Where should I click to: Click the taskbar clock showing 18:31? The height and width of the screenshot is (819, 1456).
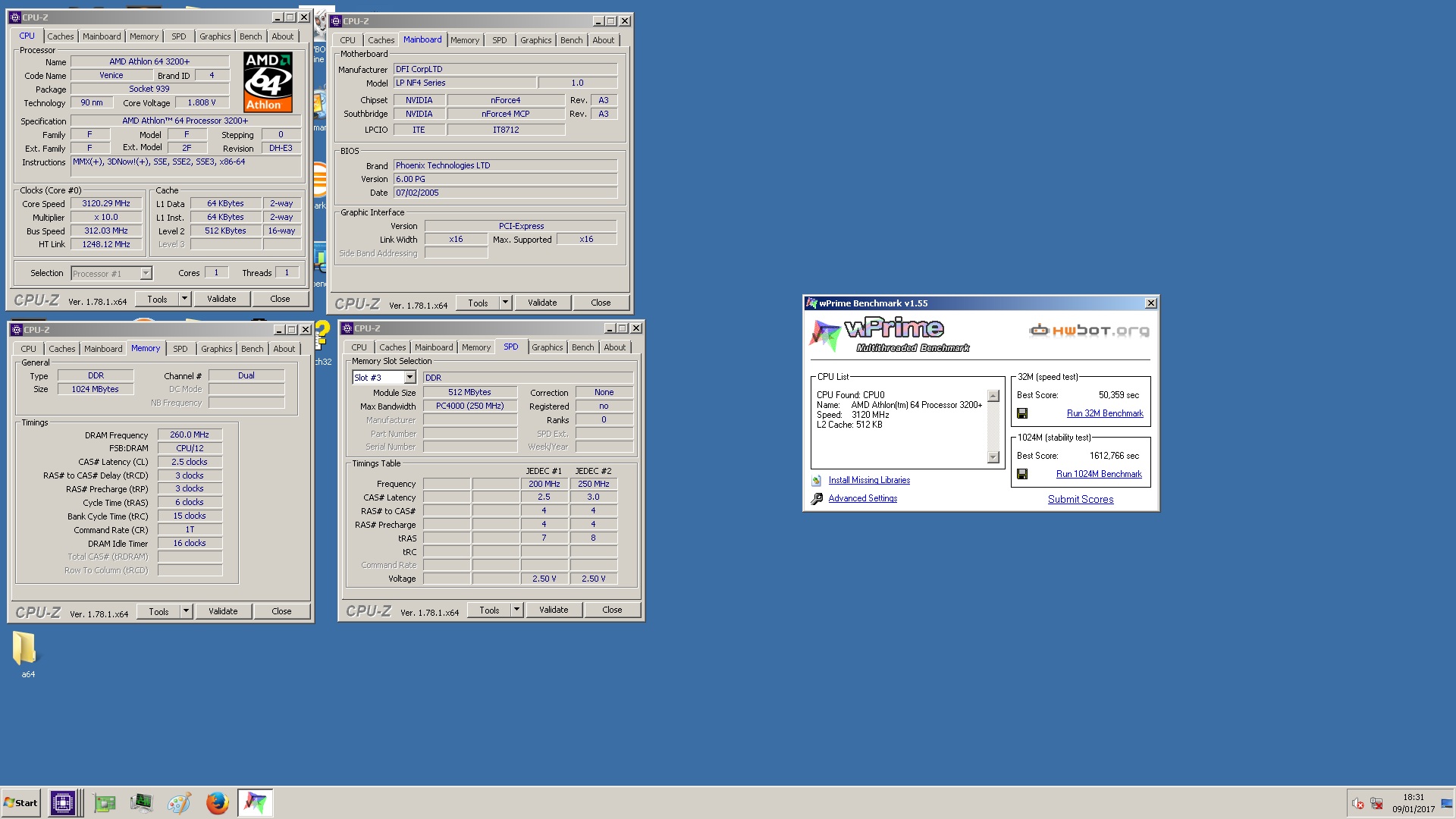(x=1414, y=797)
